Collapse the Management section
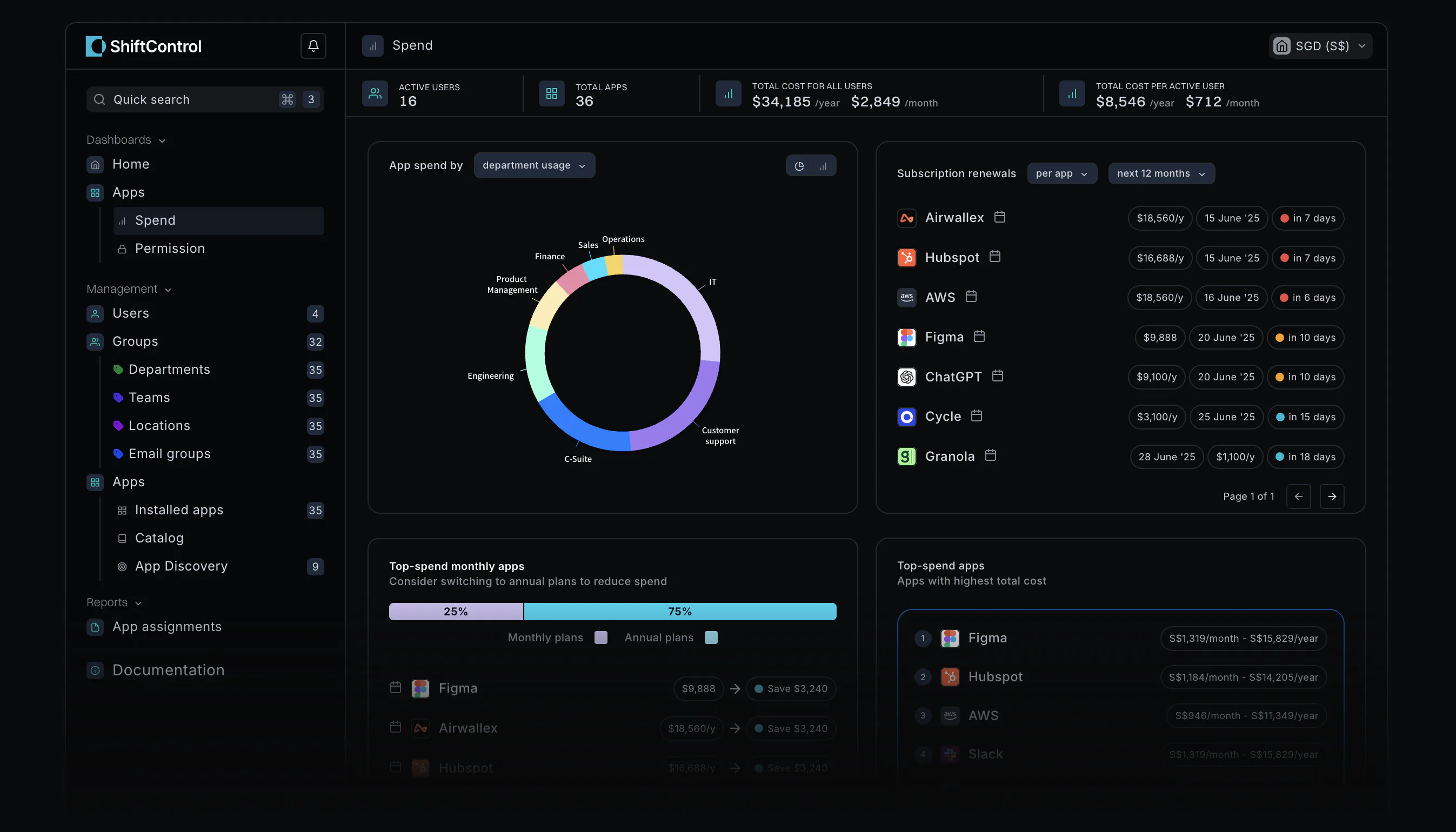Viewport: 1456px width, 832px height. (129, 289)
